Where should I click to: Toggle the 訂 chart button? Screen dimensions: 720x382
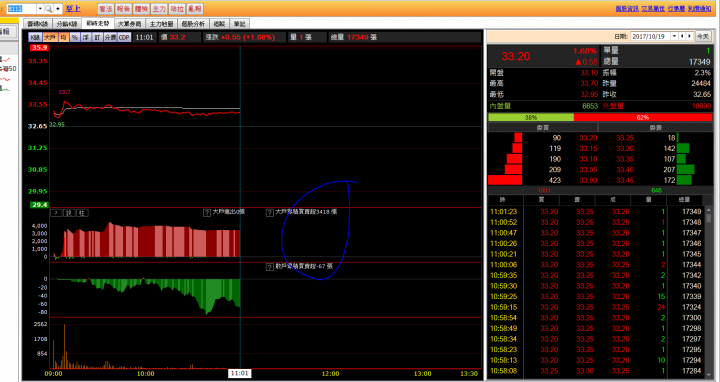click(x=97, y=37)
